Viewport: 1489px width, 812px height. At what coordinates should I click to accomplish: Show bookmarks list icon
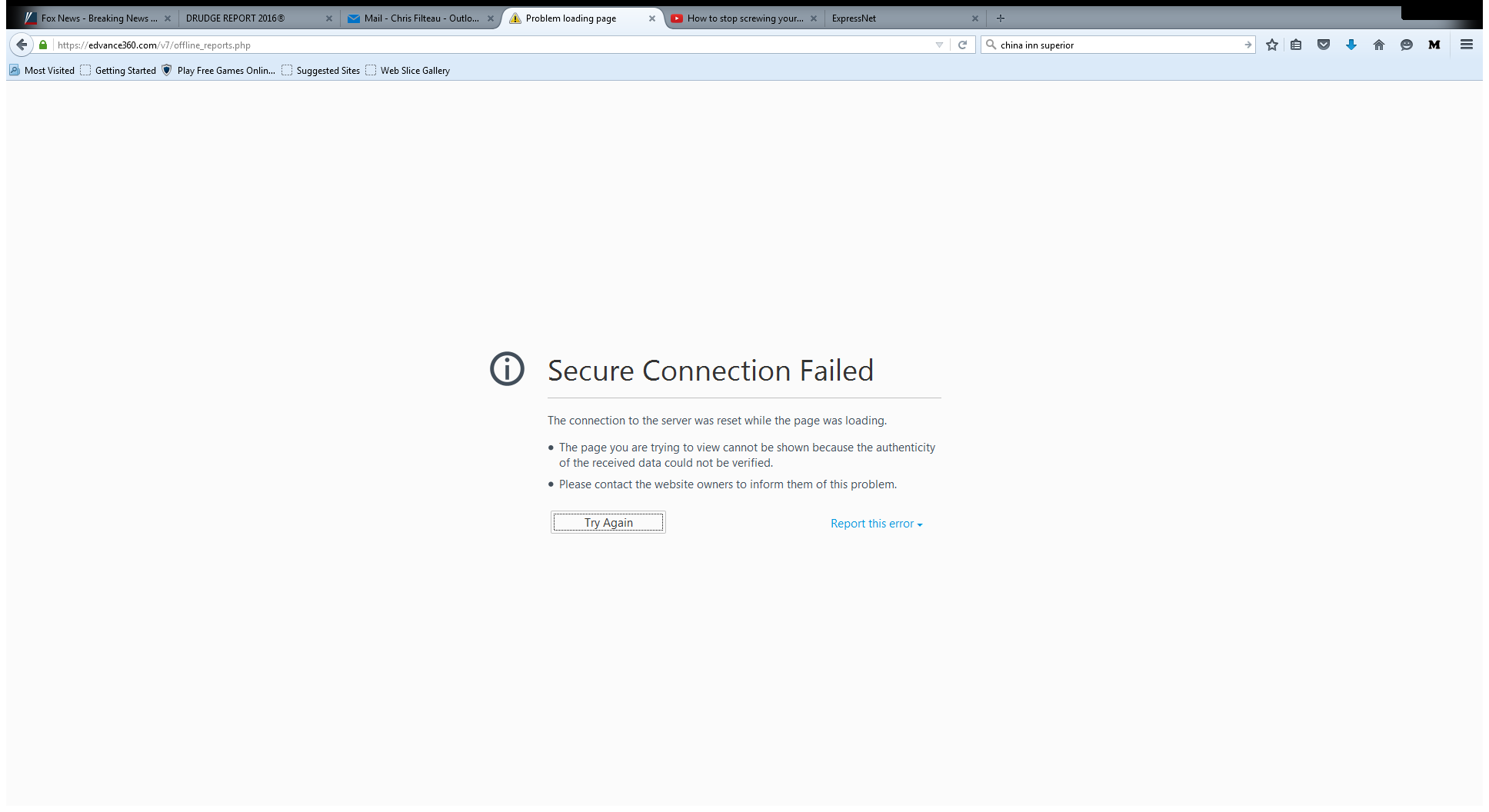click(1296, 45)
